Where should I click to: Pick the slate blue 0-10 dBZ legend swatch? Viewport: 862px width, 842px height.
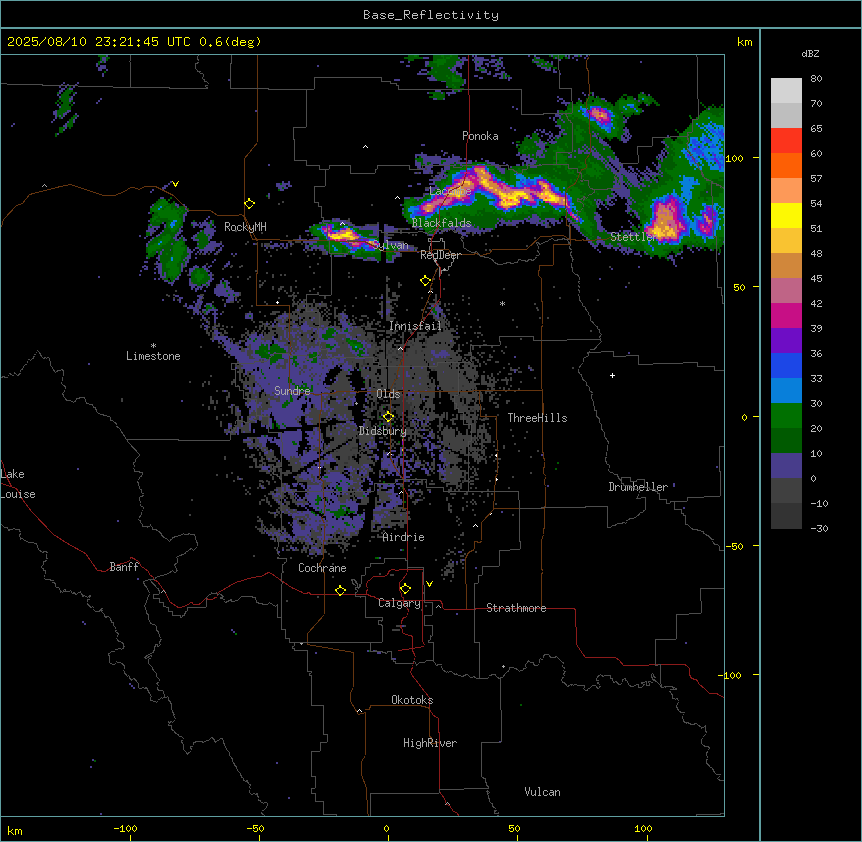pos(786,466)
